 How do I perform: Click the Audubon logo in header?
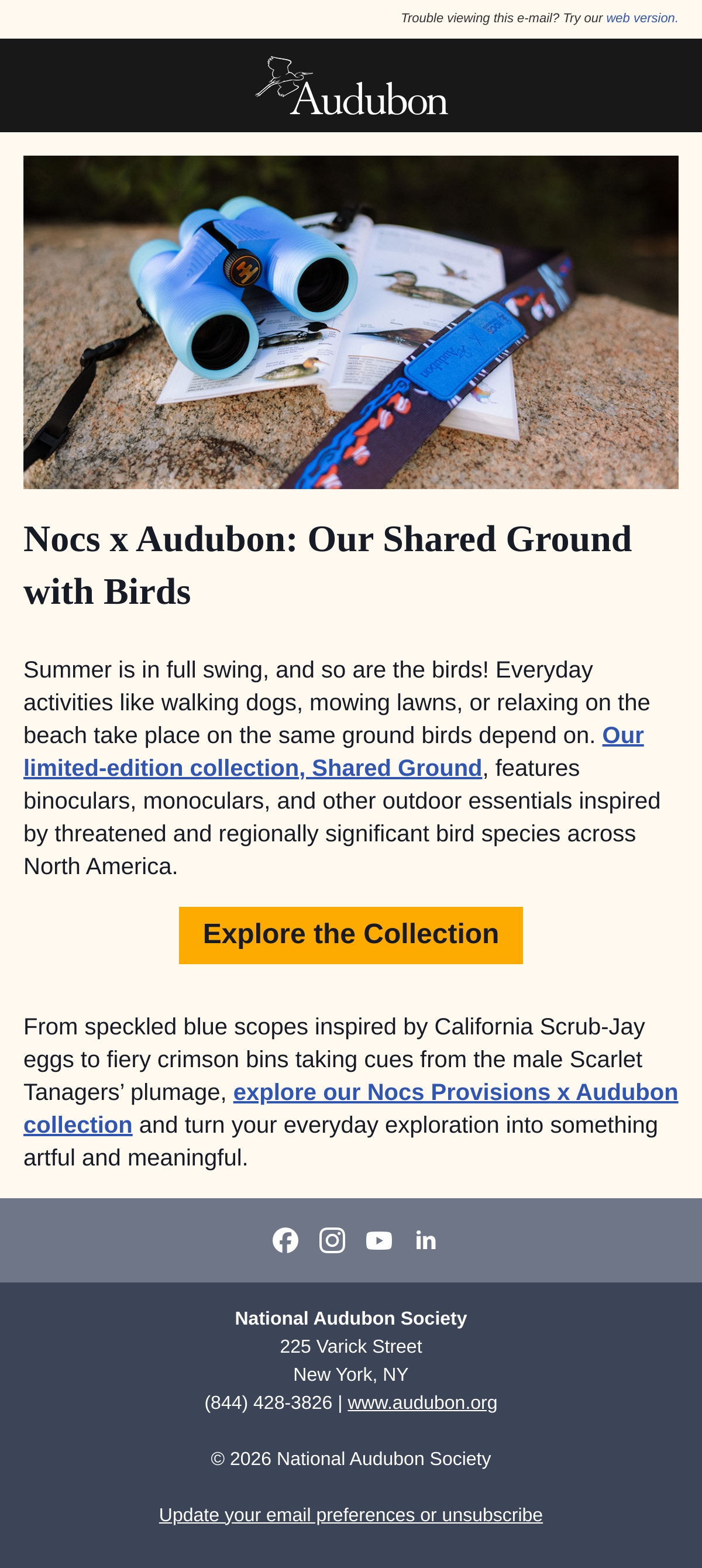(352, 86)
